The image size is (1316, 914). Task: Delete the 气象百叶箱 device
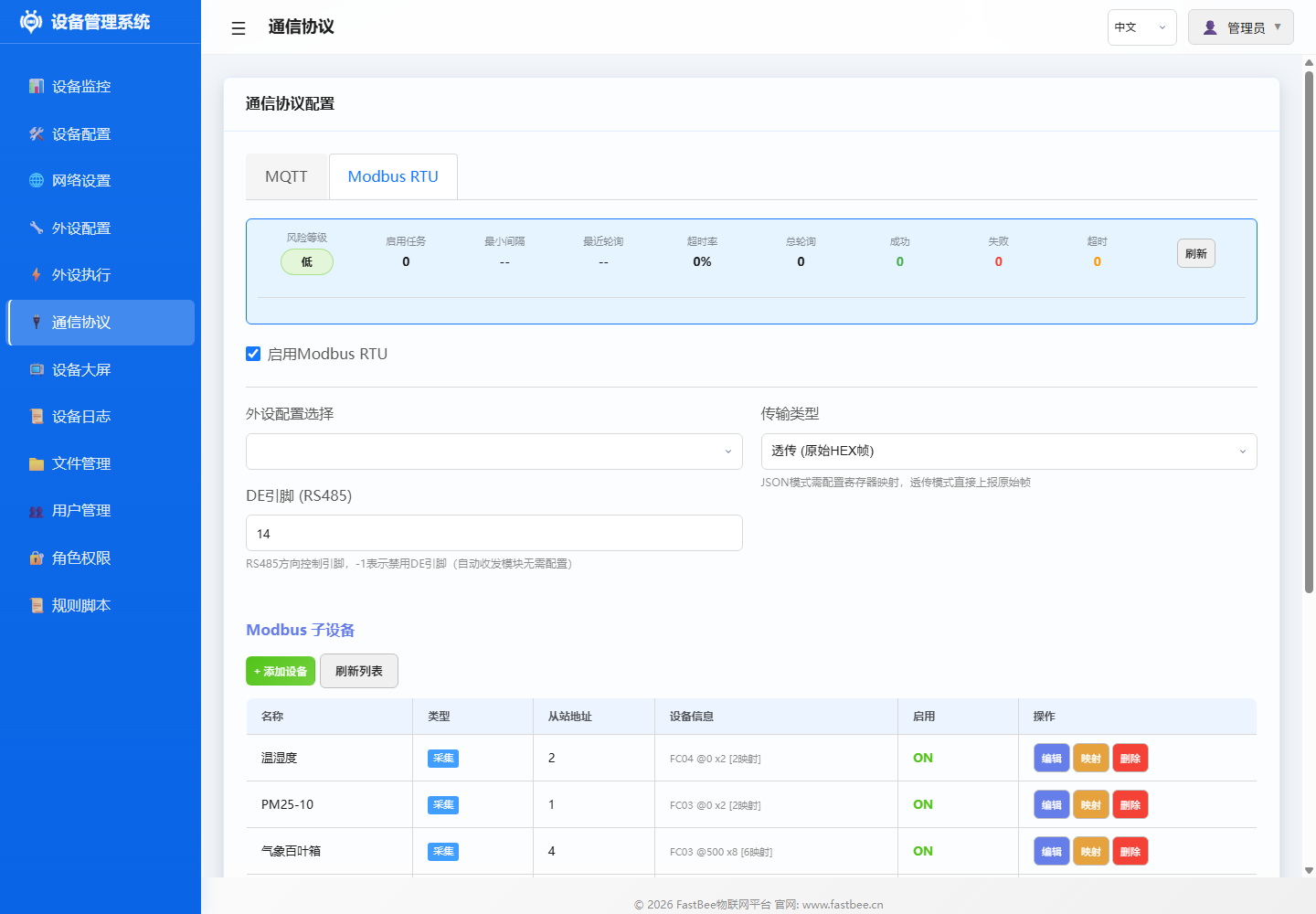click(1130, 851)
